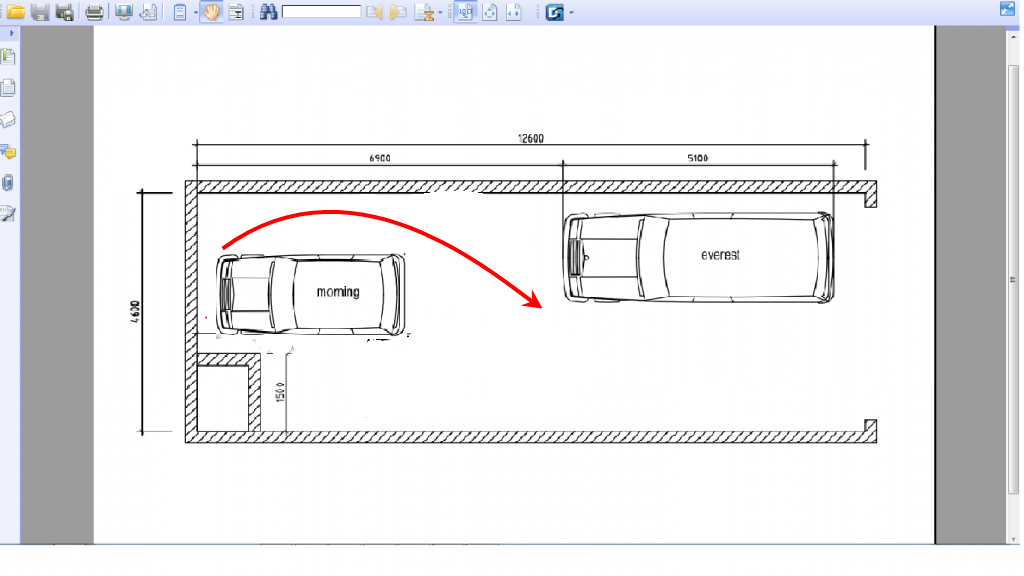Select the Hand pan tool
The image size is (1024, 576).
tap(212, 12)
